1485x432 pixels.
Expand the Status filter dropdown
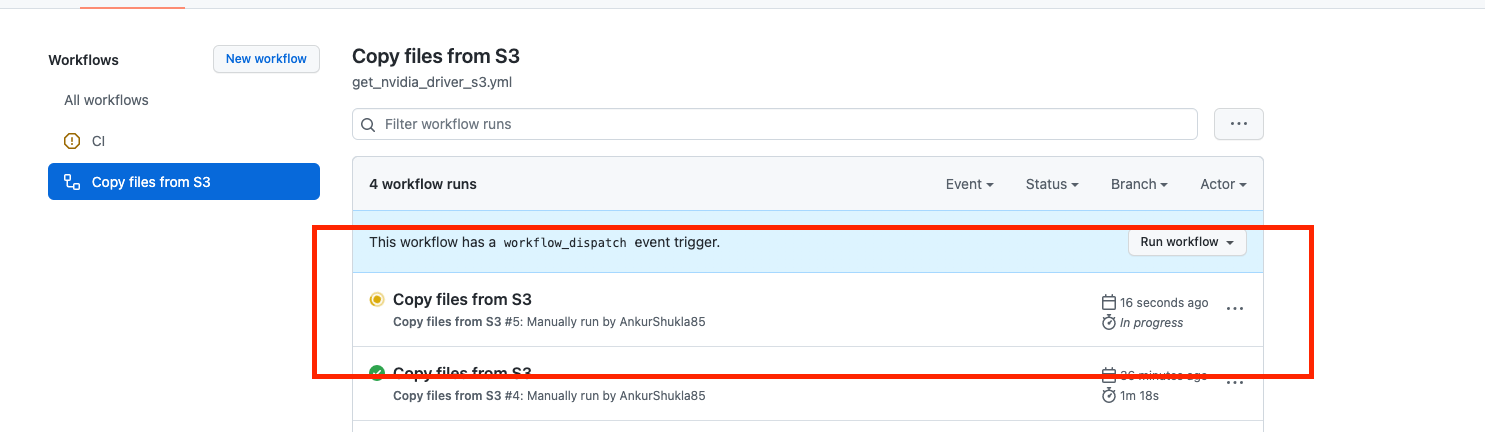[x=1052, y=184]
